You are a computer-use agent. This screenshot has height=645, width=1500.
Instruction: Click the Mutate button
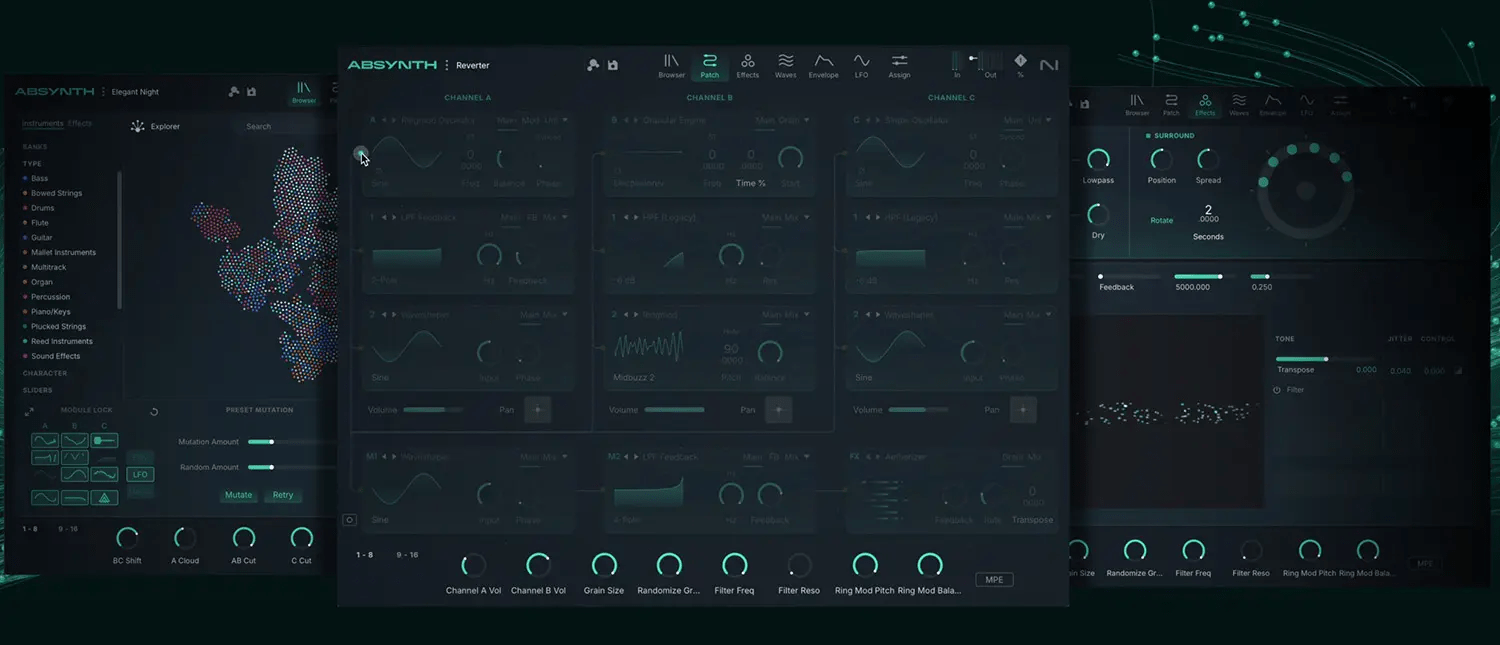238,495
